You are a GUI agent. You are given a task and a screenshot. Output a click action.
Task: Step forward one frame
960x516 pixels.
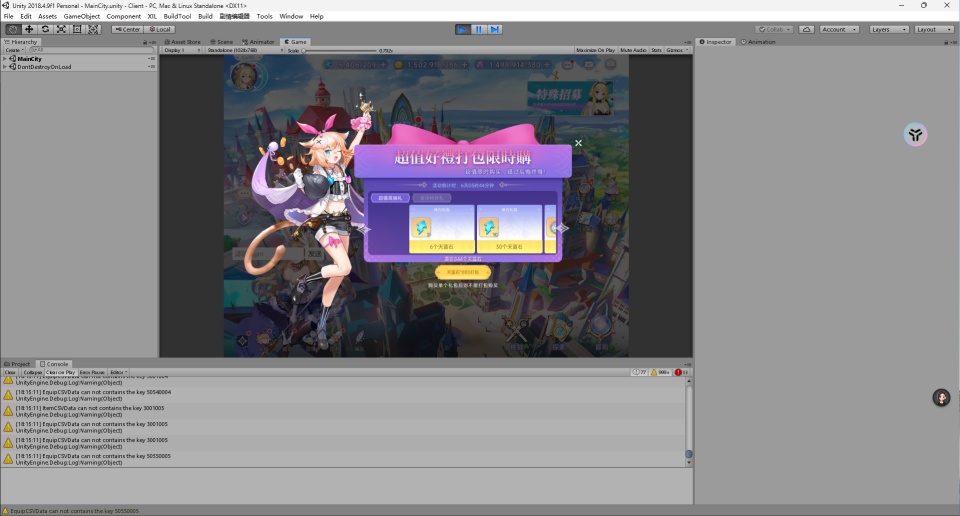(x=495, y=29)
